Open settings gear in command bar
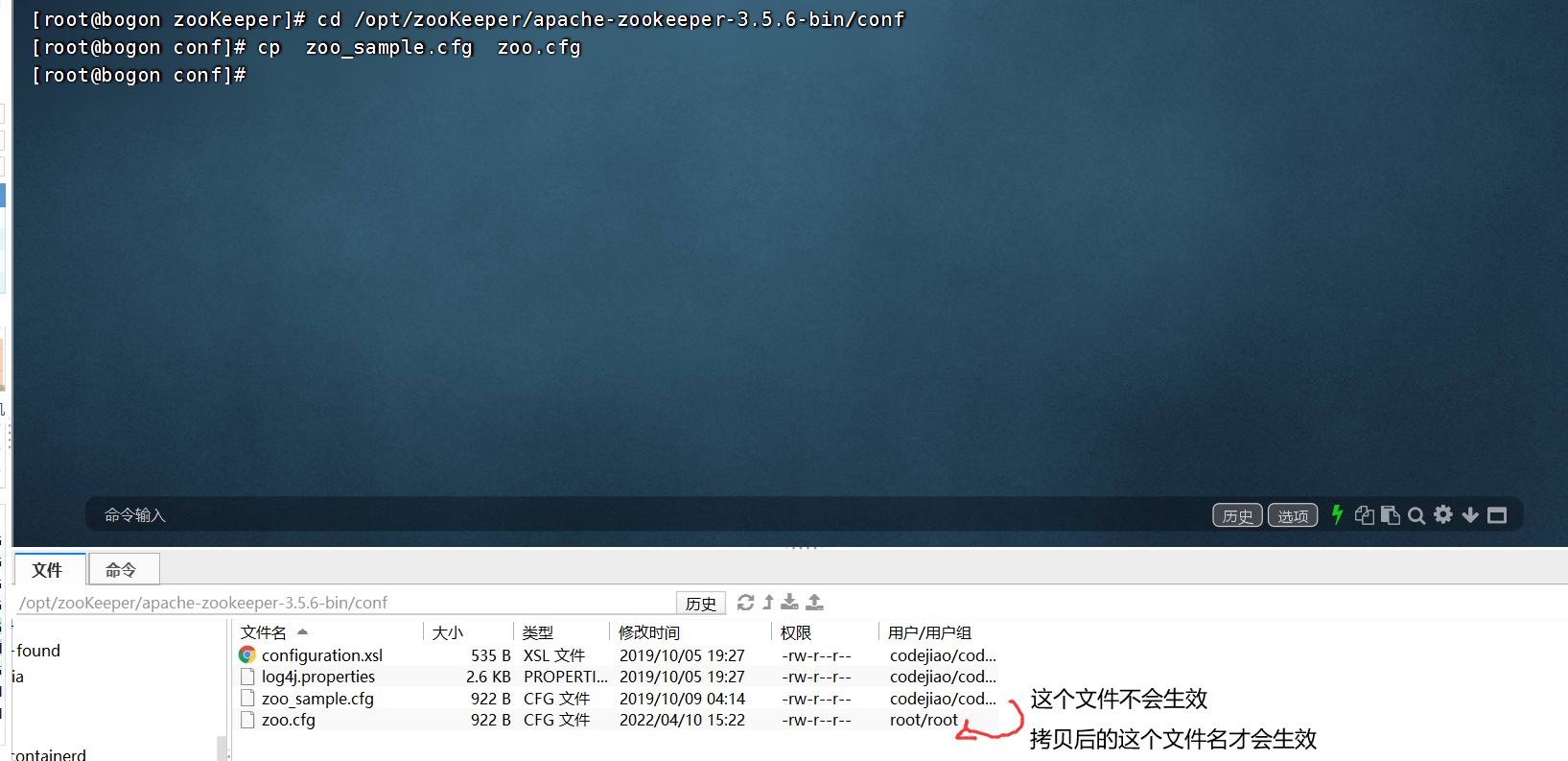 (x=1443, y=515)
